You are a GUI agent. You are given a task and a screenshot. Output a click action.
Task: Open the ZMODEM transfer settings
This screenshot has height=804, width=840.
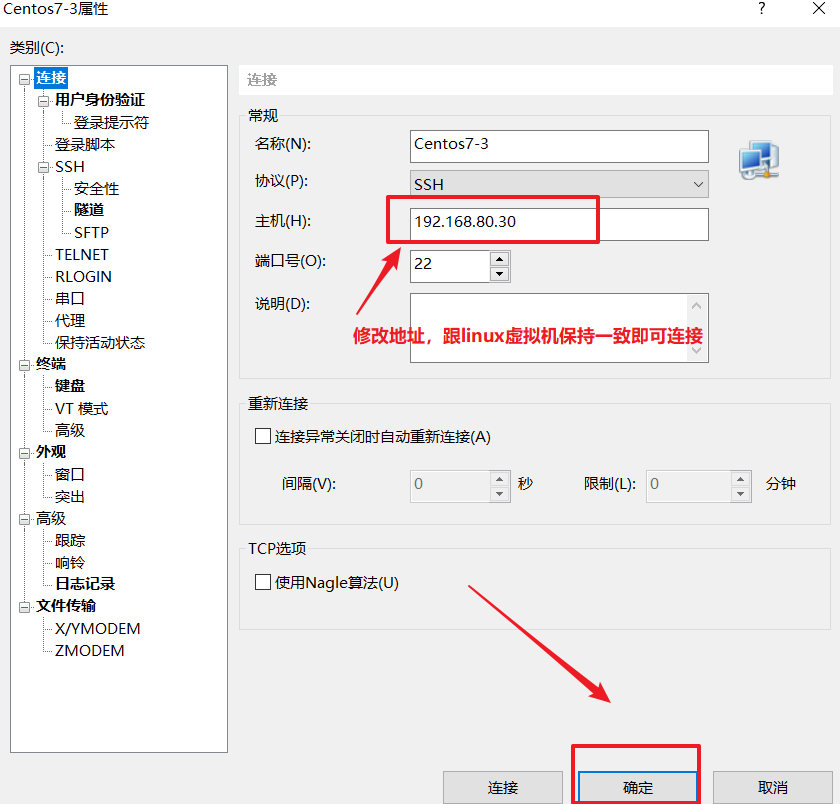[90, 650]
